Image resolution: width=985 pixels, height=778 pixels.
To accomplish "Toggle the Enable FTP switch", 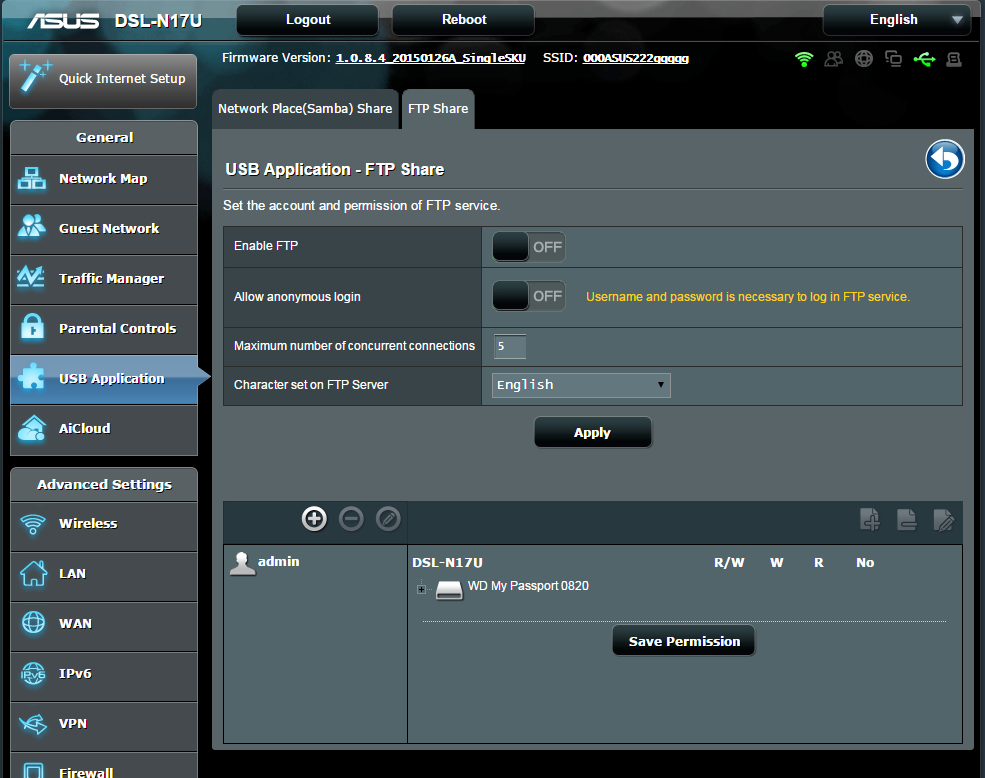I will pyautogui.click(x=528, y=247).
